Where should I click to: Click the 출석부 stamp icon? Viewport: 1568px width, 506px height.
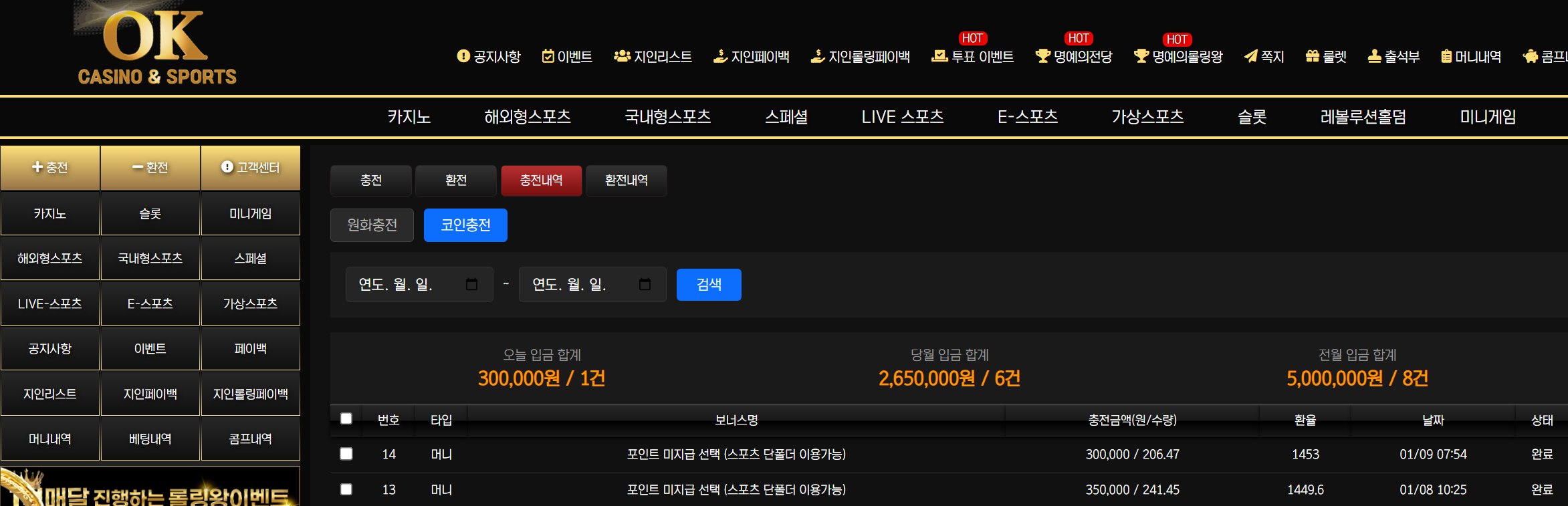1374,56
